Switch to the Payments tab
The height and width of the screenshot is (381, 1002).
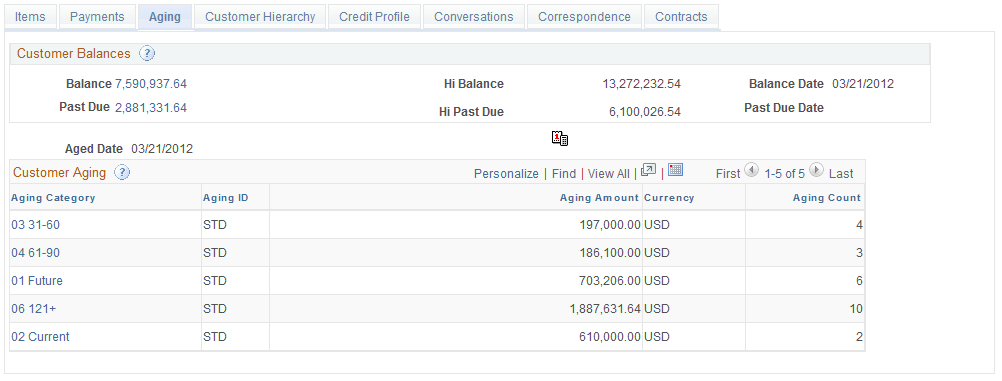pyautogui.click(x=97, y=17)
